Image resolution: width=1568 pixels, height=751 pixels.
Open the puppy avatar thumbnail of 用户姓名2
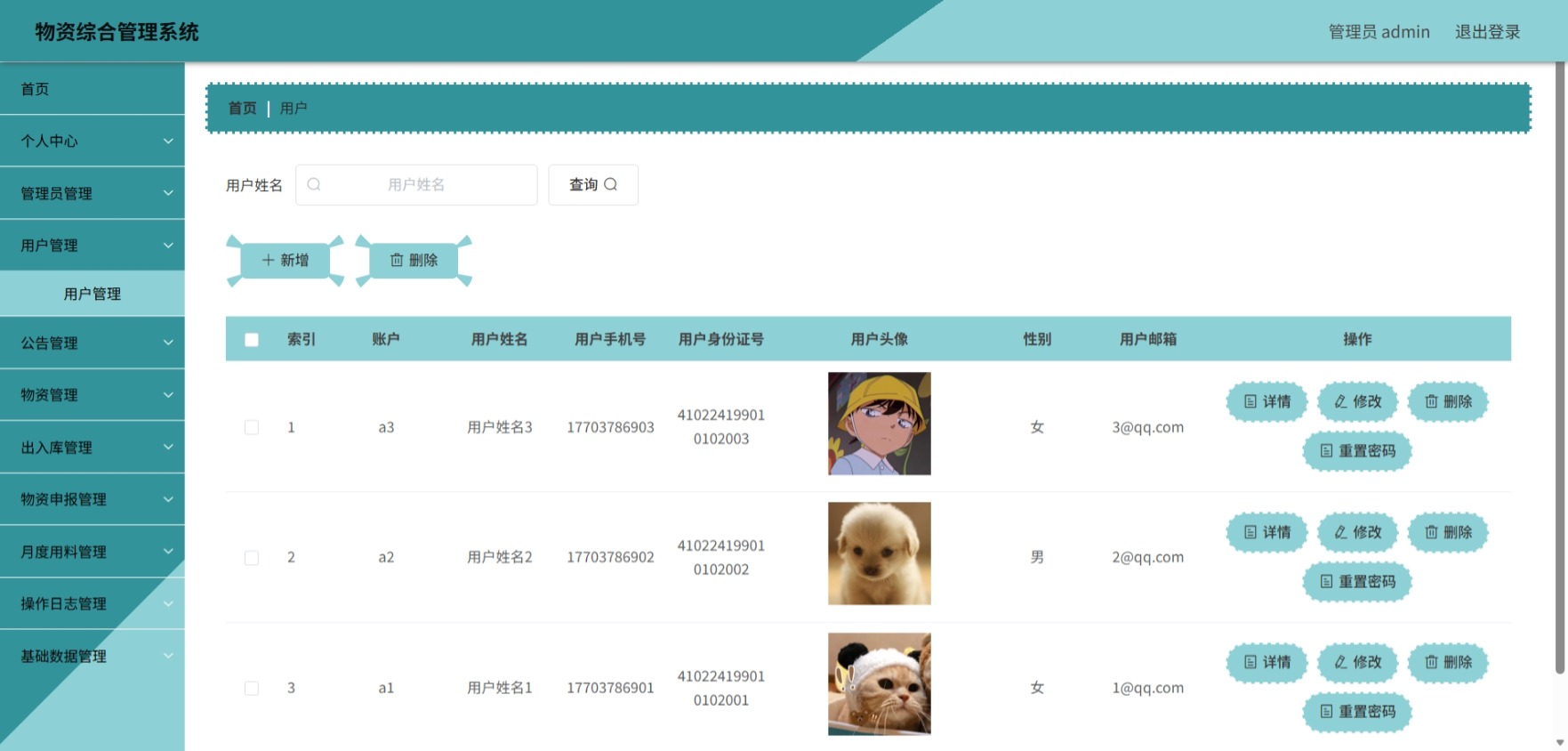point(880,553)
